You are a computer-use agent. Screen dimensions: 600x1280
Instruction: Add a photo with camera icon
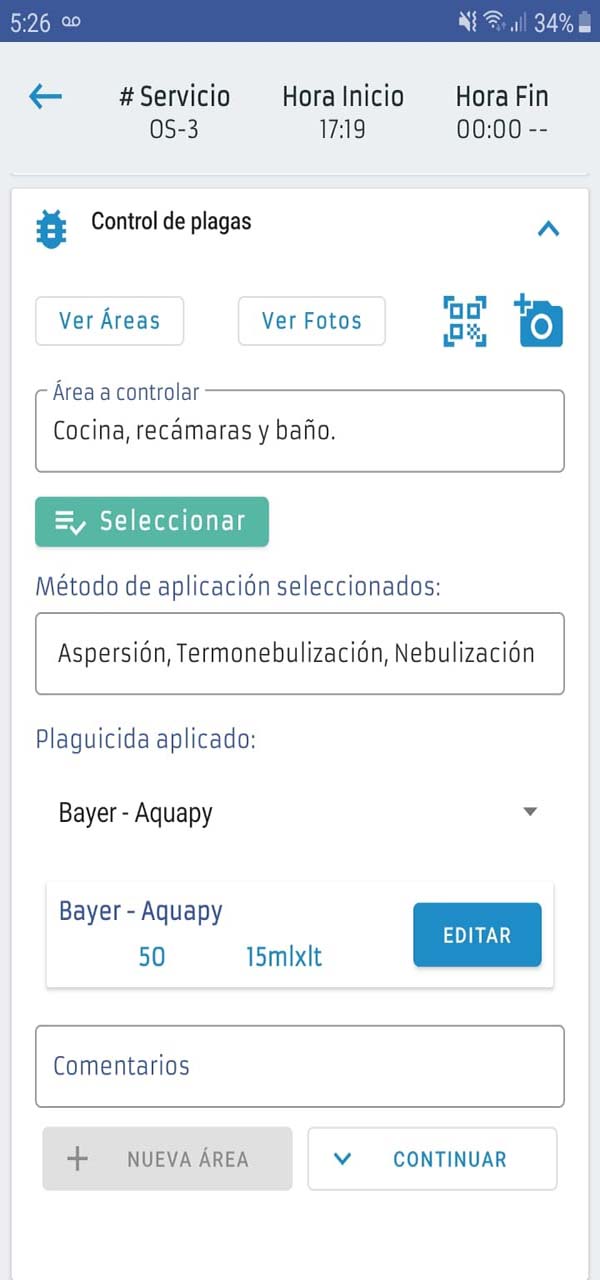point(539,321)
